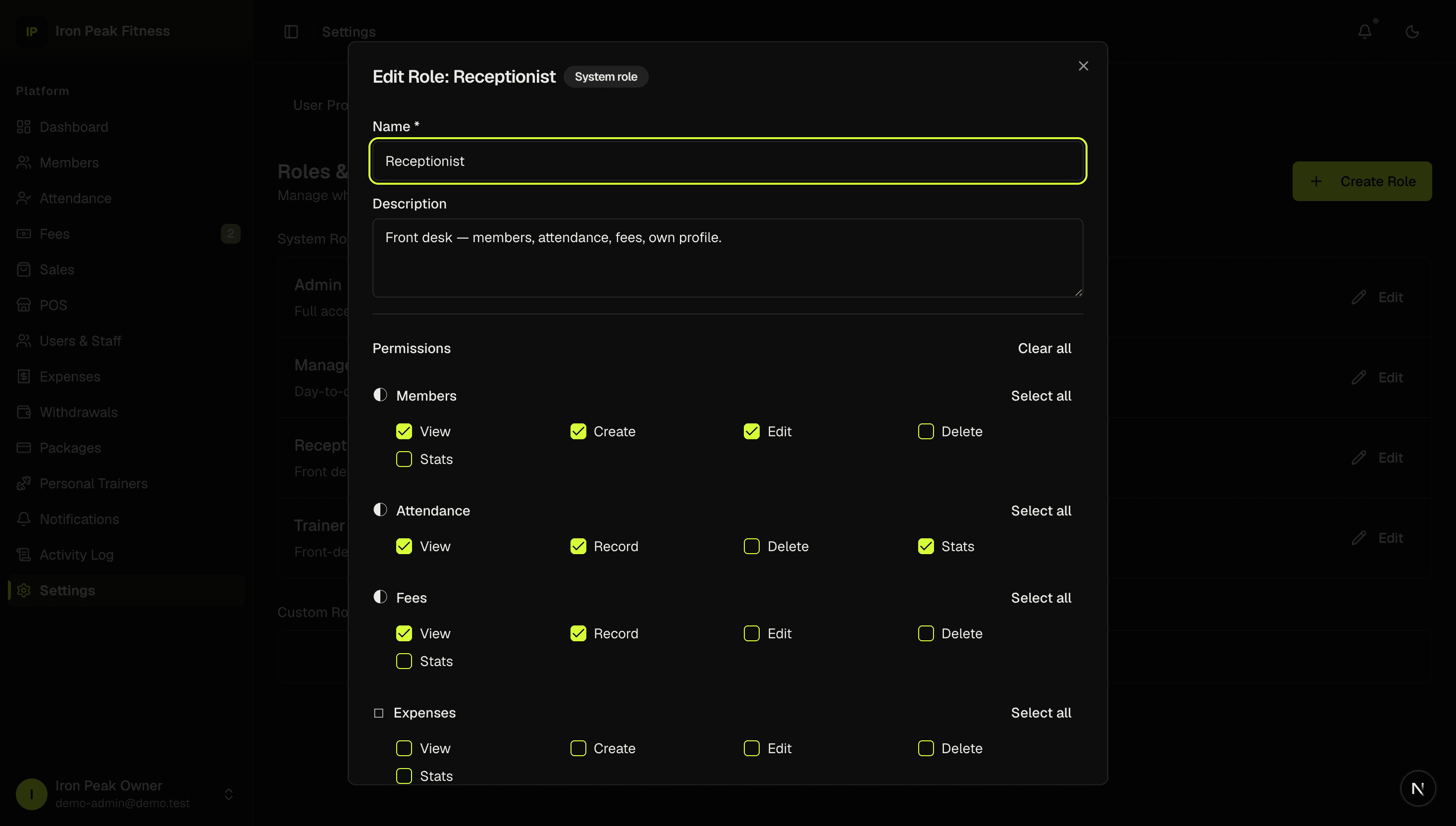Enable Members Delete permission

click(x=926, y=432)
